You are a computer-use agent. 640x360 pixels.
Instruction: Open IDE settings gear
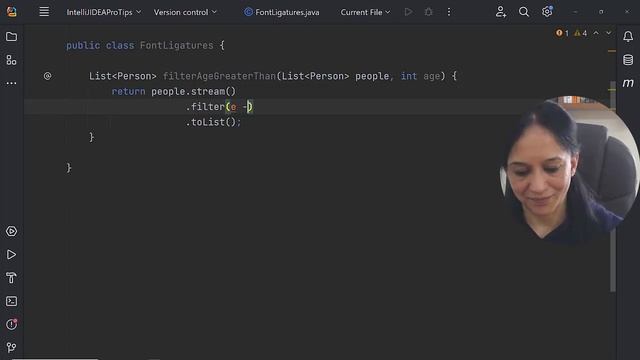click(x=547, y=12)
